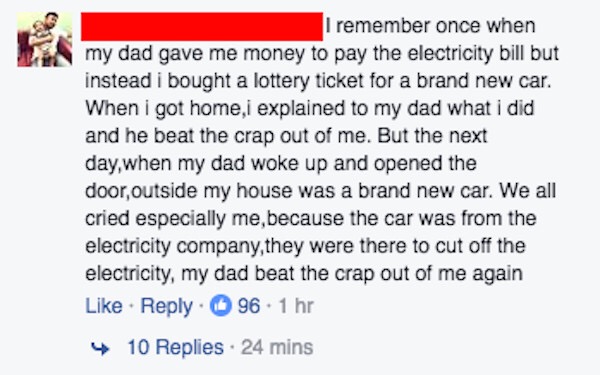The width and height of the screenshot is (600, 375).
Task: Open the commenter's profile picture
Action: pyautogui.click(x=45, y=39)
